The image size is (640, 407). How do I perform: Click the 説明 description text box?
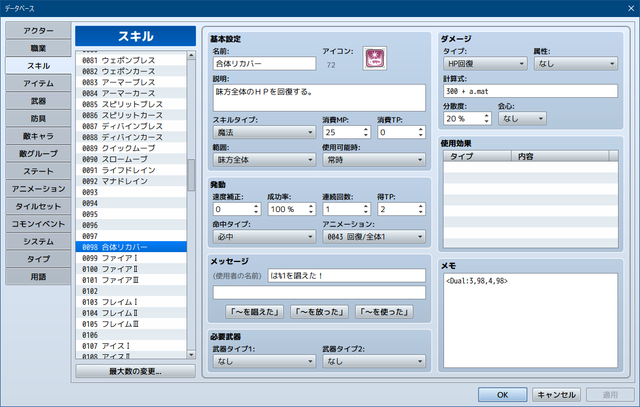(x=319, y=98)
